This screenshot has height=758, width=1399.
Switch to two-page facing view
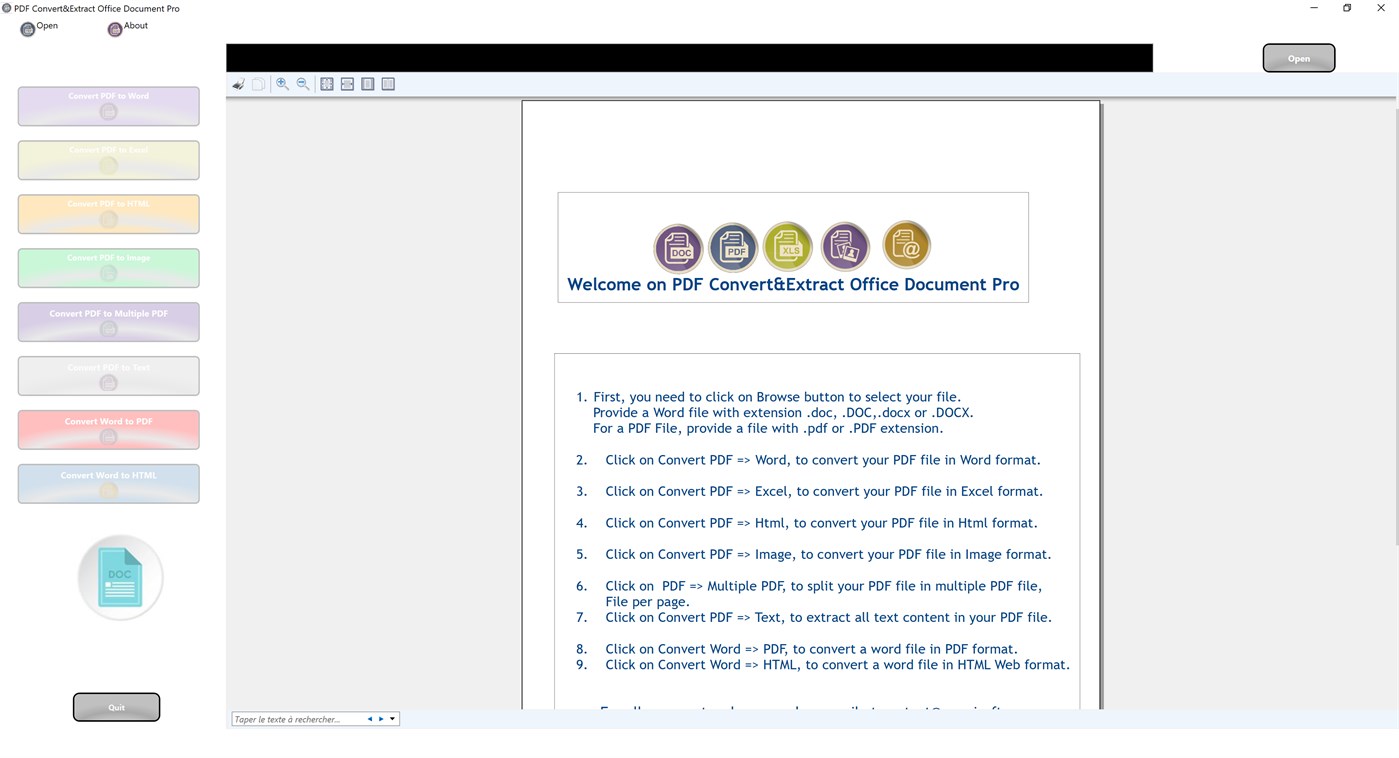tap(388, 83)
